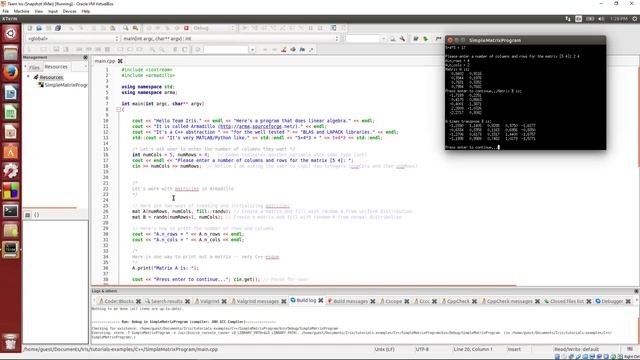Image resolution: width=640 pixels, height=360 pixels.
Task: Open the search field dropdown arrow
Action: pos(383,39)
